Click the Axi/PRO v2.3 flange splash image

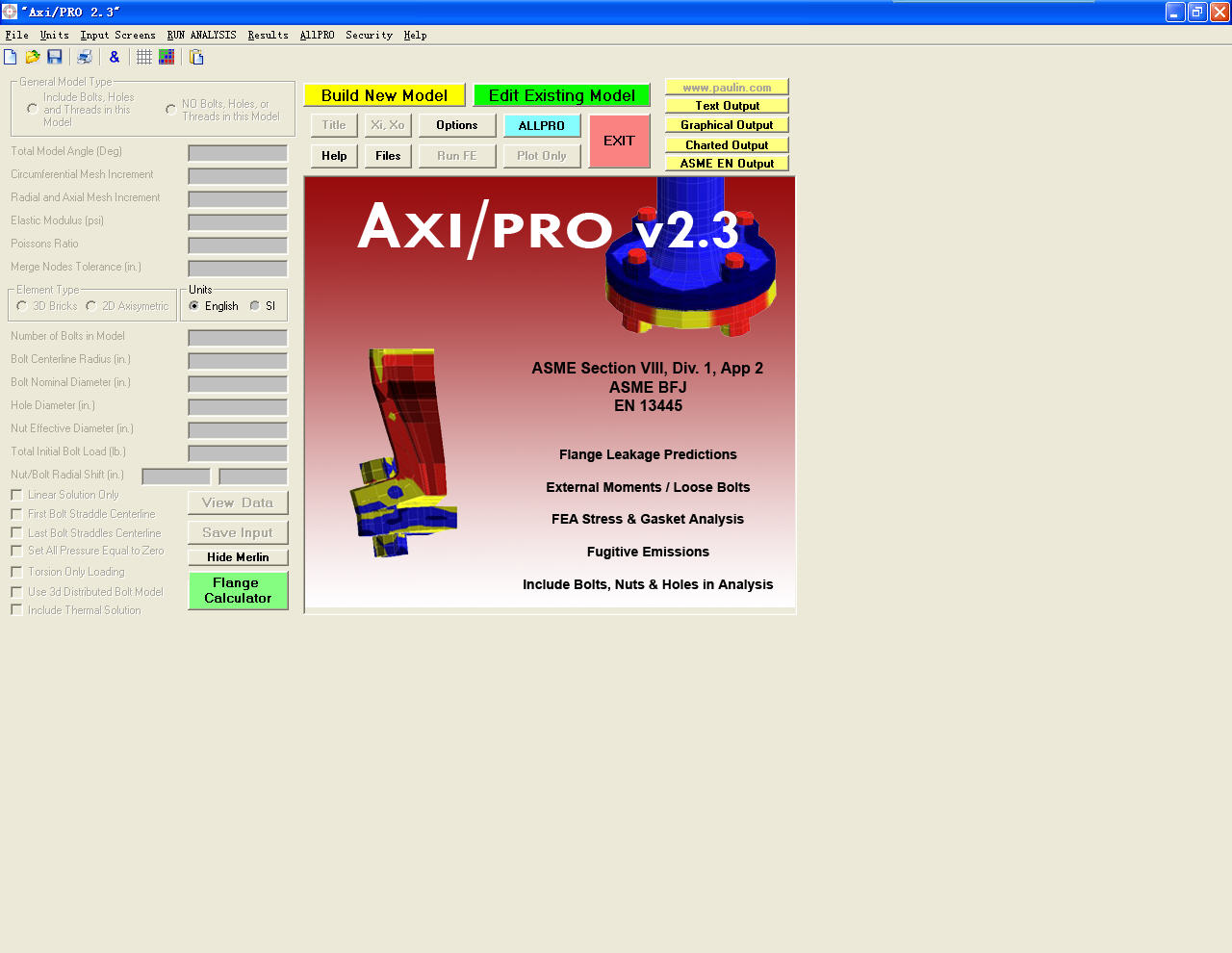coord(551,395)
